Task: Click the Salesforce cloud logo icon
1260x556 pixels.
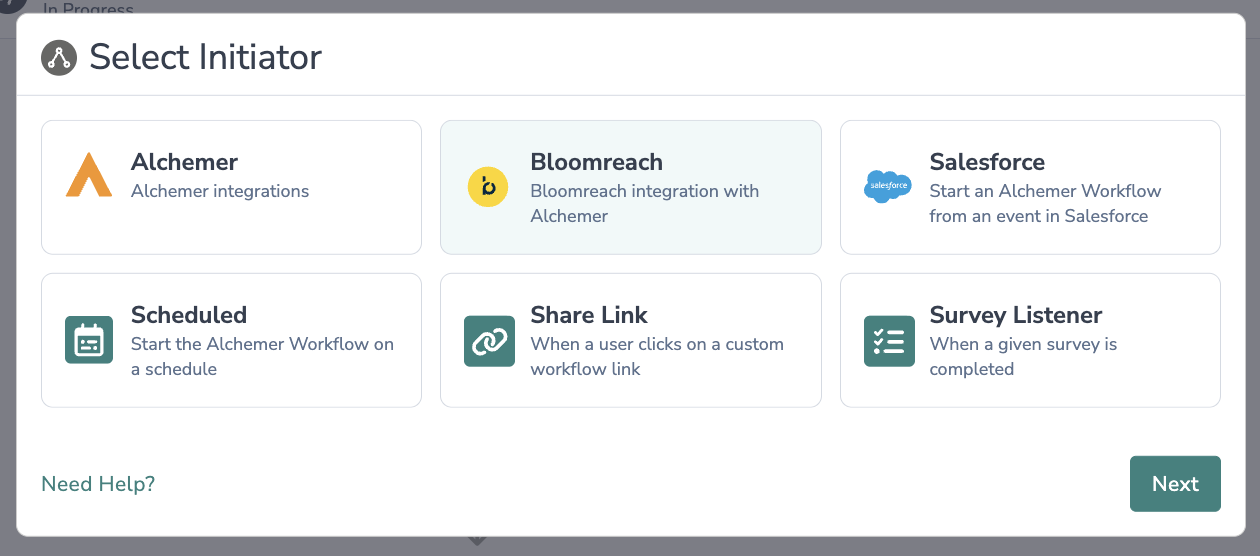Action: (887, 186)
